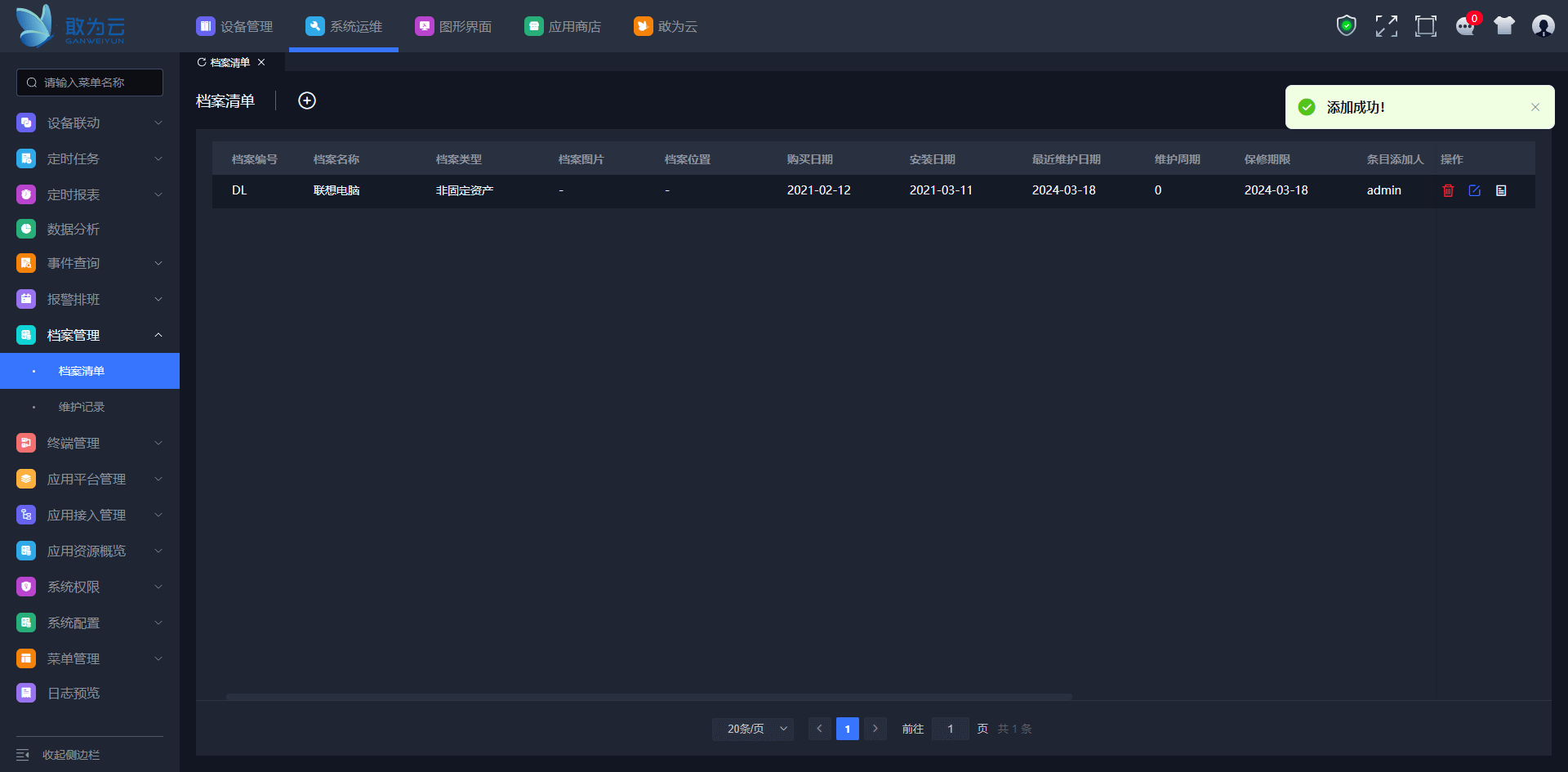Open the security shield icon
Image resolution: width=1568 pixels, height=772 pixels.
point(1347,26)
